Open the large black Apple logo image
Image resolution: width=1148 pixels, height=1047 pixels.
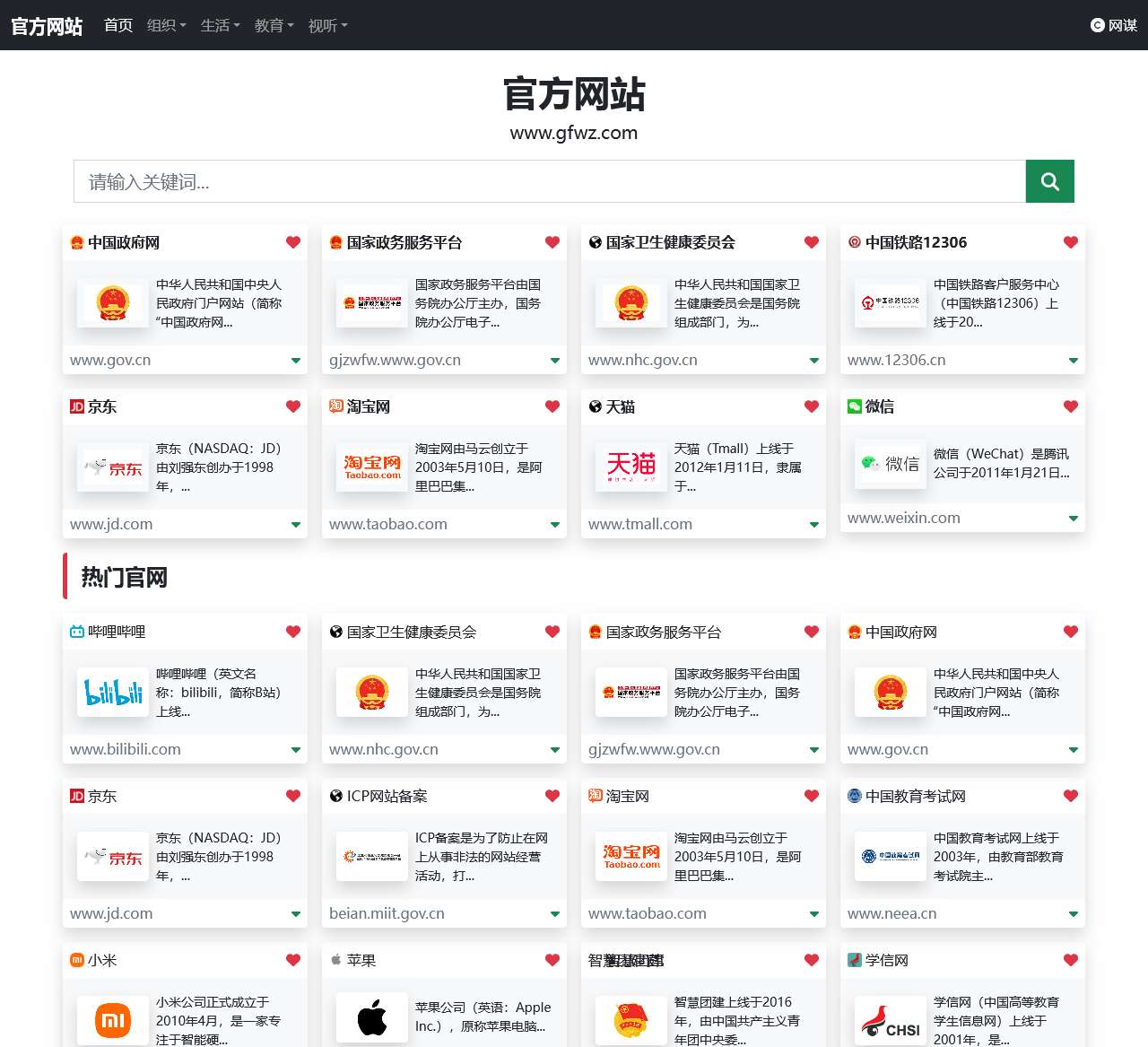pyautogui.click(x=372, y=1016)
